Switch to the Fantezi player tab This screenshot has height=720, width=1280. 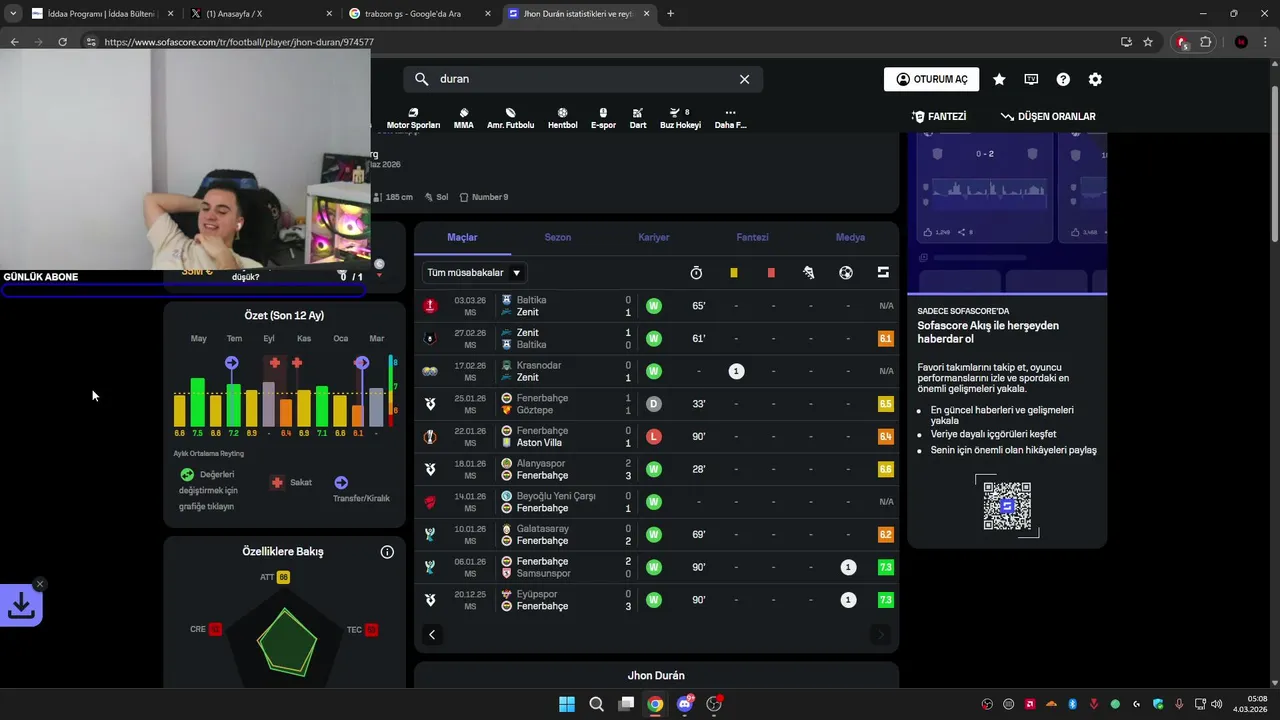pyautogui.click(x=752, y=237)
